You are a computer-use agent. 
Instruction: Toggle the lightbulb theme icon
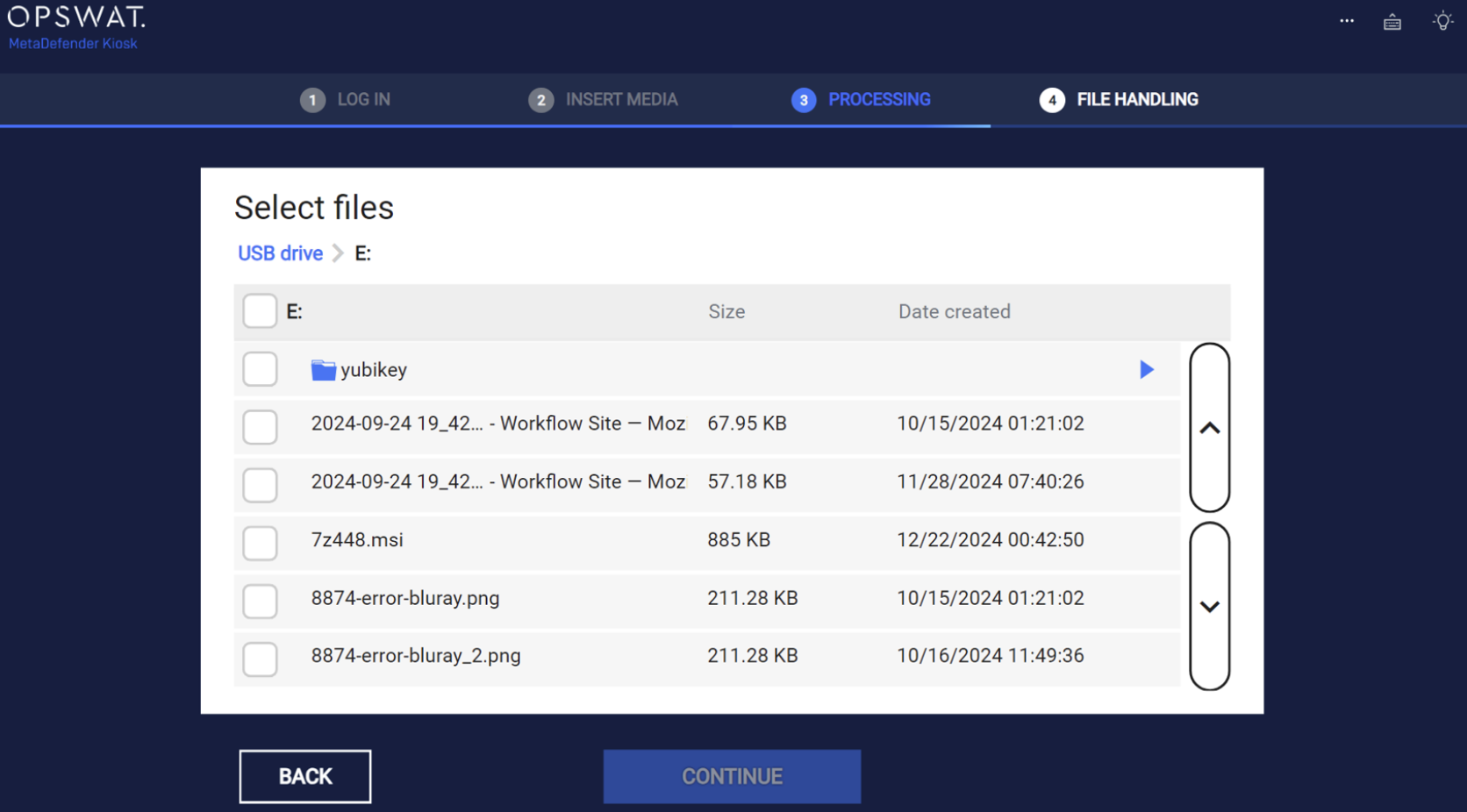tap(1442, 21)
